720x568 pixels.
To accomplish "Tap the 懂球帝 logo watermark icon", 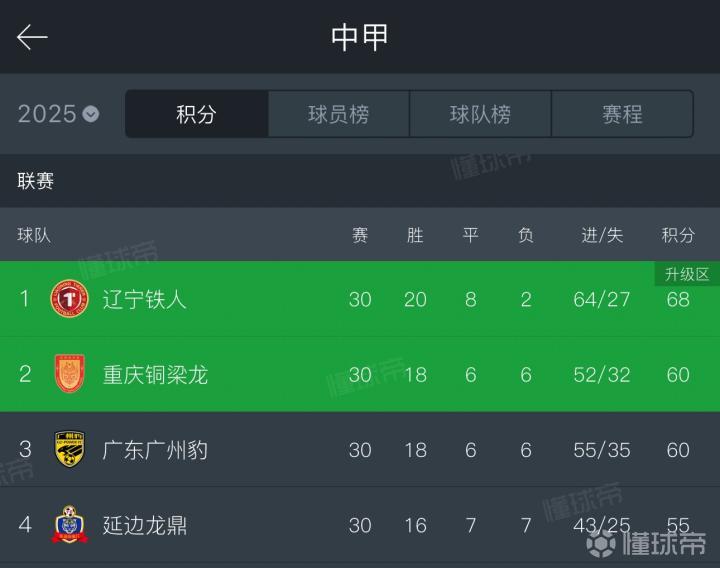I will click(601, 543).
